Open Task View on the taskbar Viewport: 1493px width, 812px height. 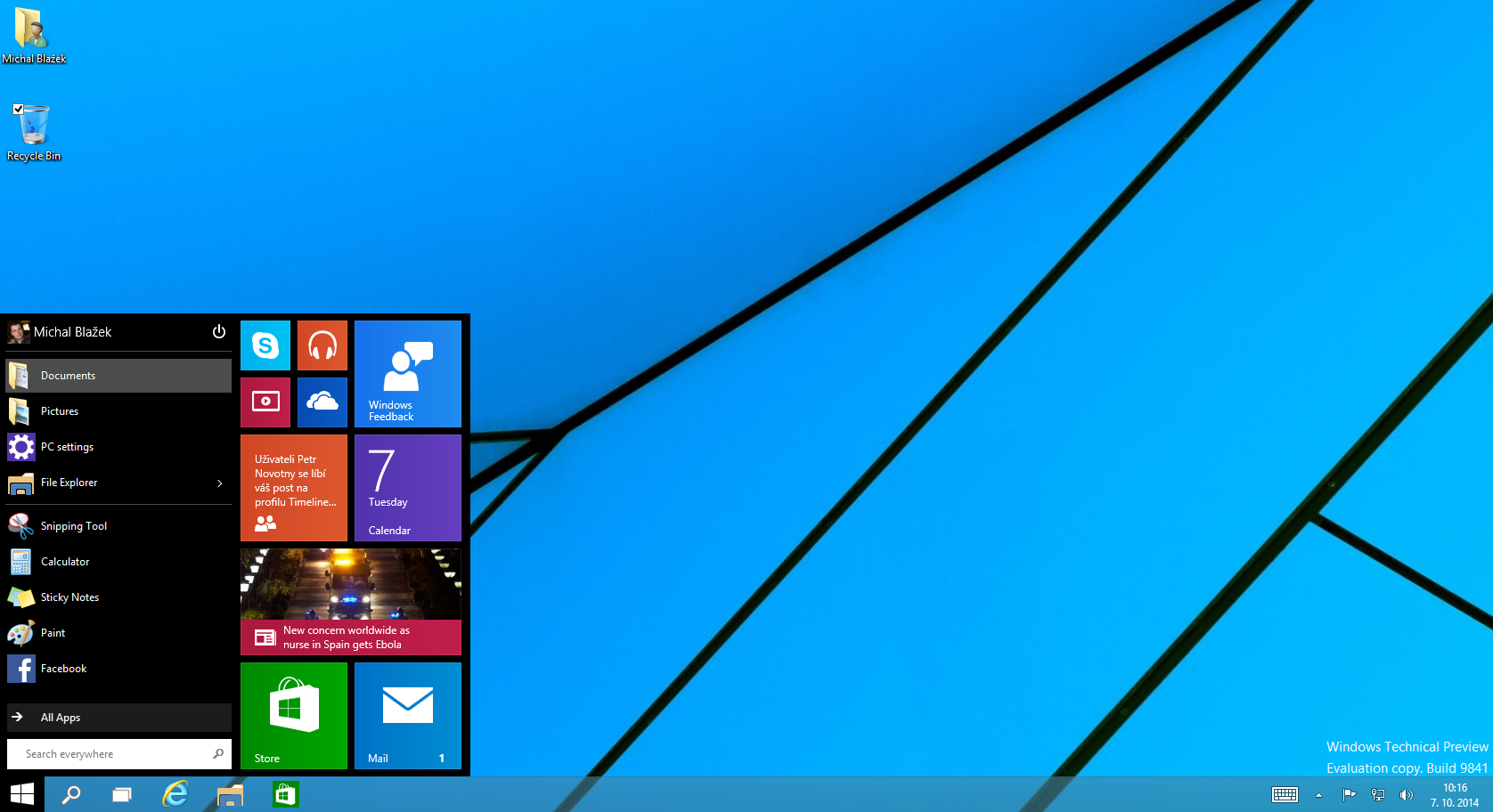(122, 794)
